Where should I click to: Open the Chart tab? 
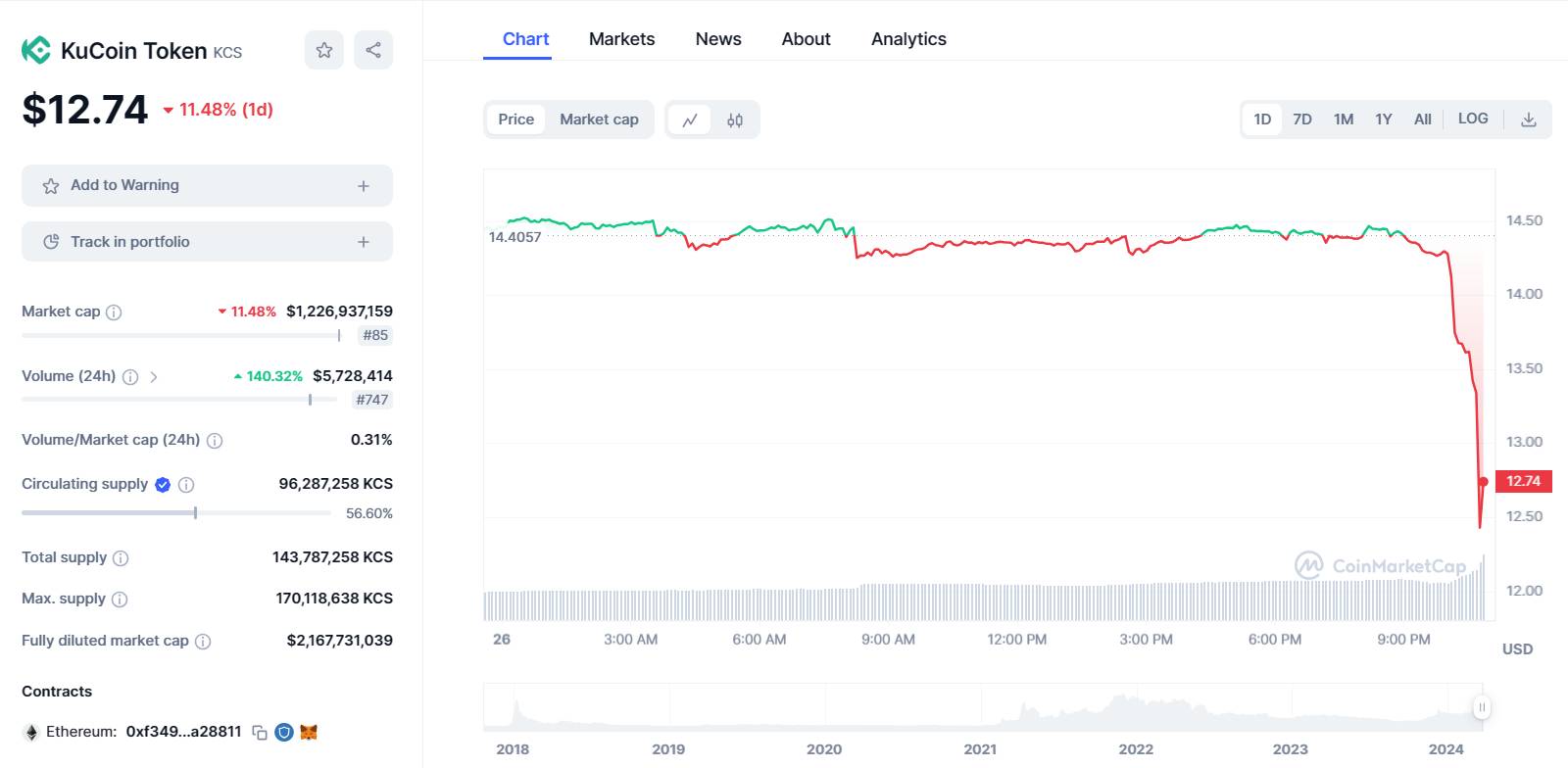525,39
